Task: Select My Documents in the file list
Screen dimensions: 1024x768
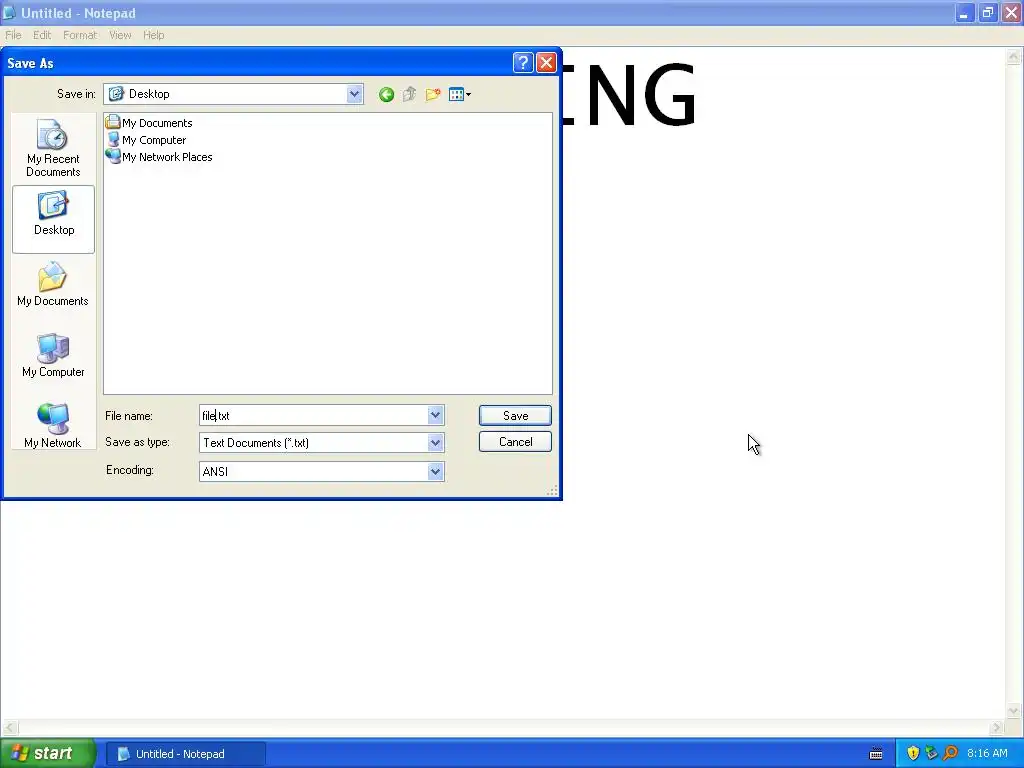Action: [x=149, y=123]
